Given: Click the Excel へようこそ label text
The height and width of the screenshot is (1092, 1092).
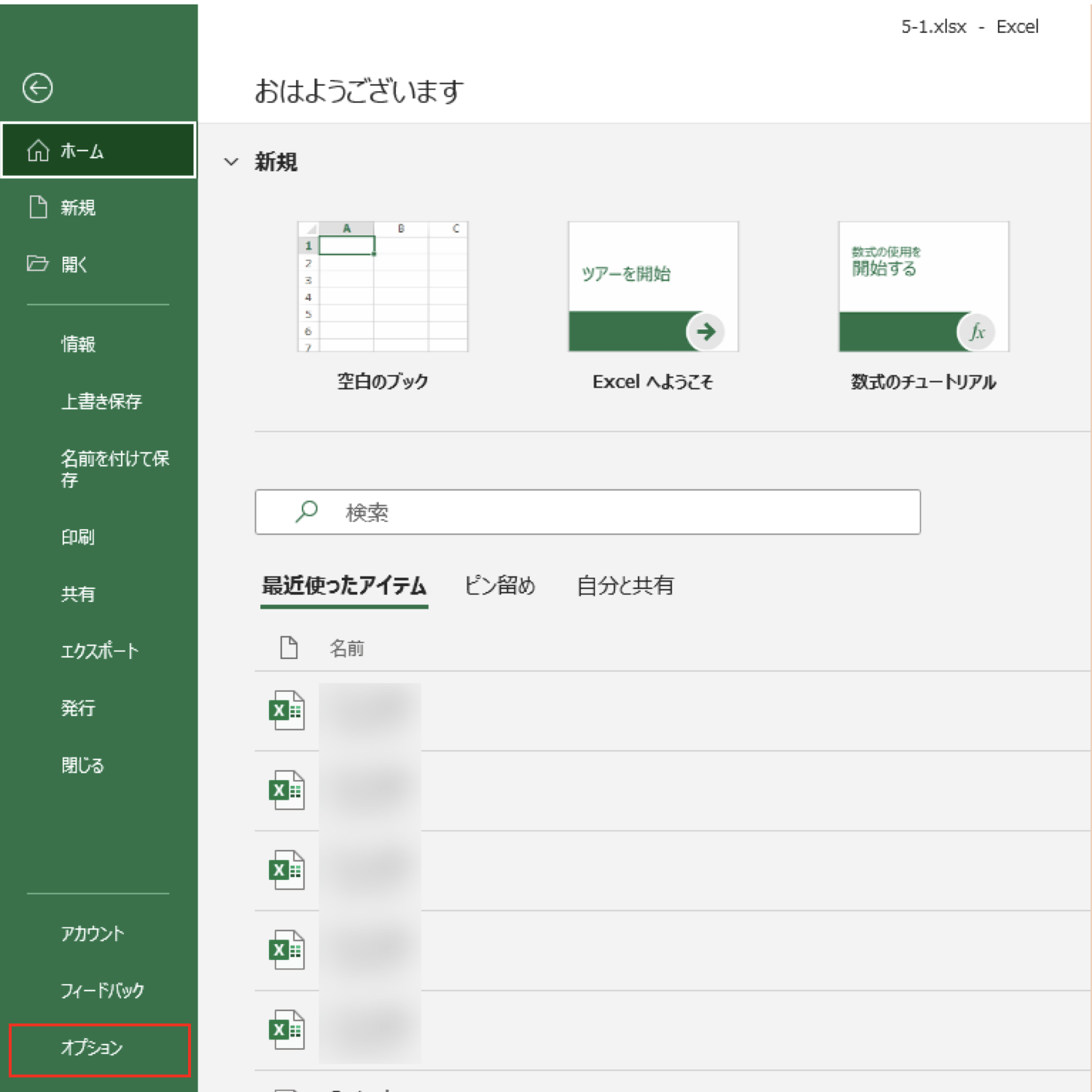Looking at the screenshot, I should coord(652,381).
